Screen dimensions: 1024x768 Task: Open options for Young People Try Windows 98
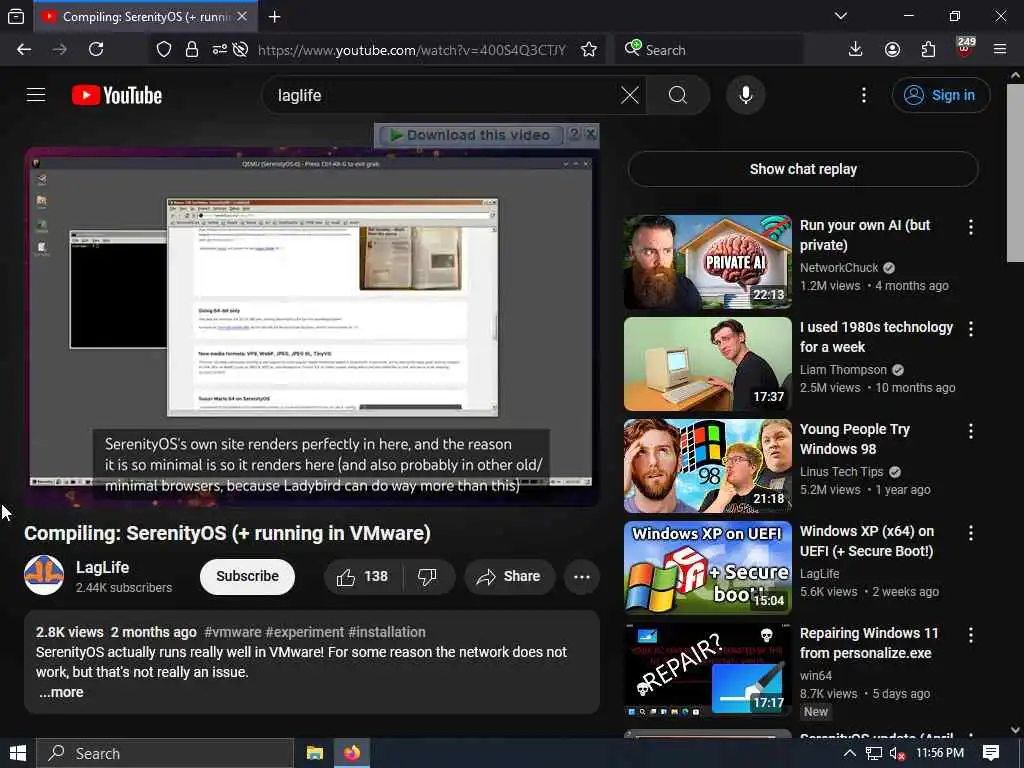(x=971, y=430)
